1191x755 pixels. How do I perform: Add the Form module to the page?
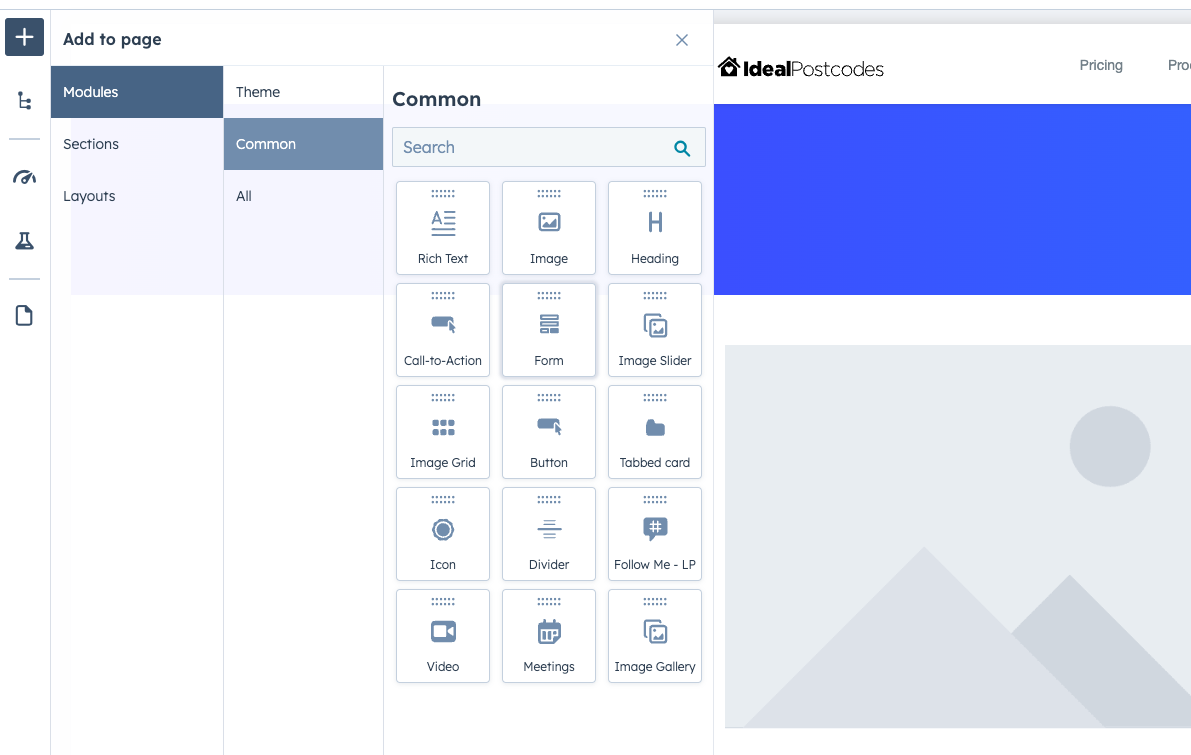(x=549, y=330)
